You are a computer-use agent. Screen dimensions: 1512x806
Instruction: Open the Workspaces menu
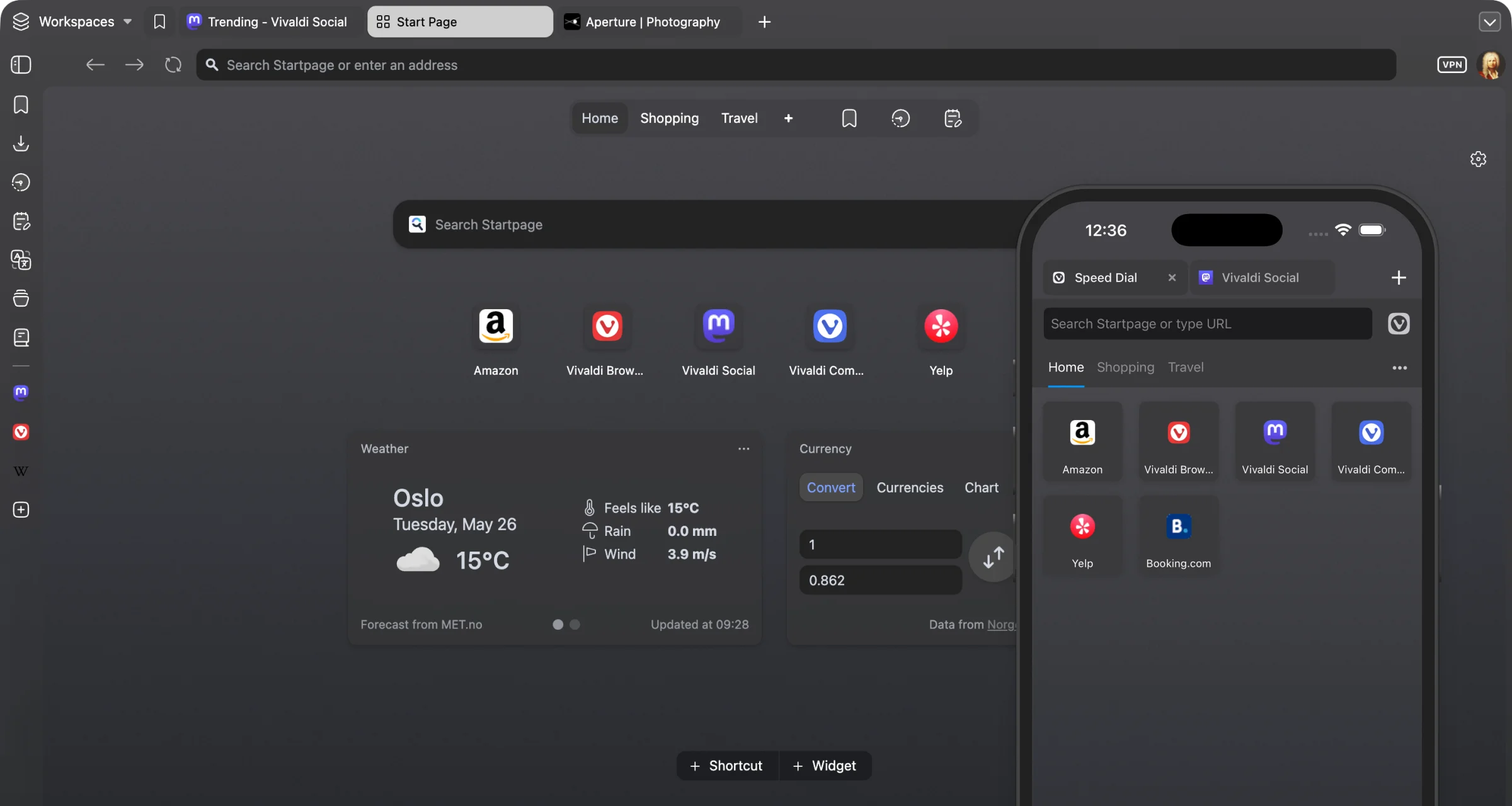click(x=72, y=21)
